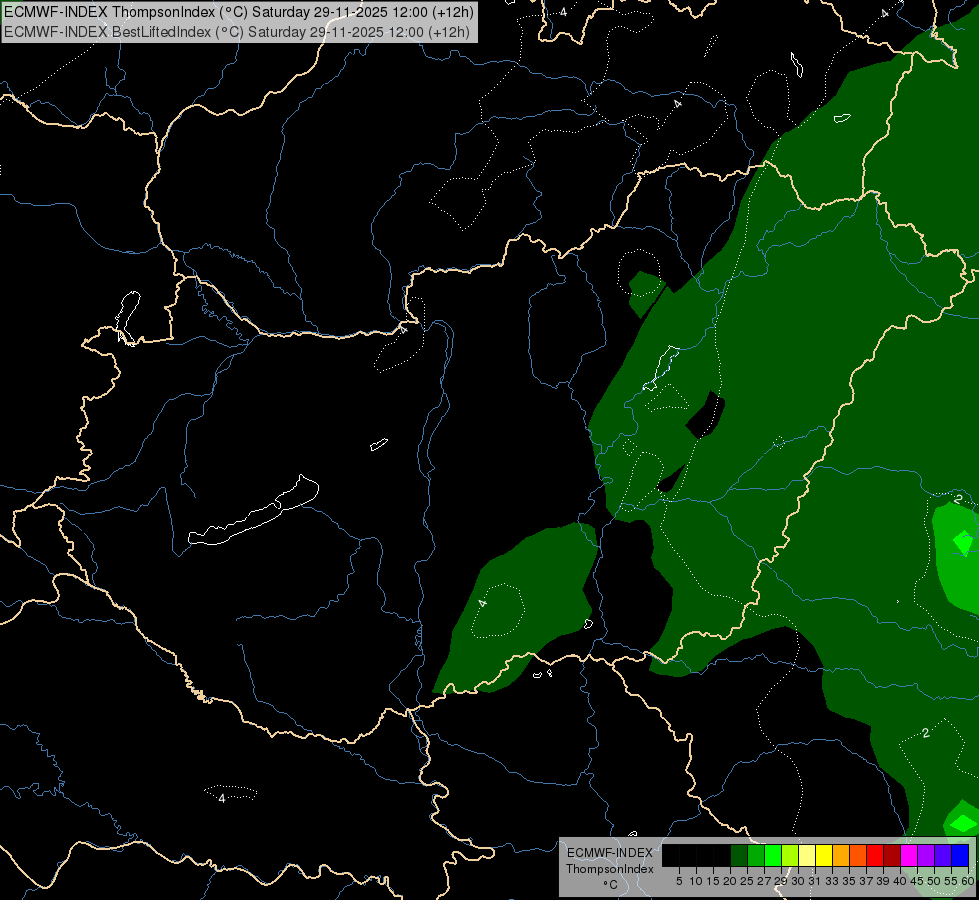Click legend tick label 10
This screenshot has width=979, height=900.
click(x=696, y=881)
